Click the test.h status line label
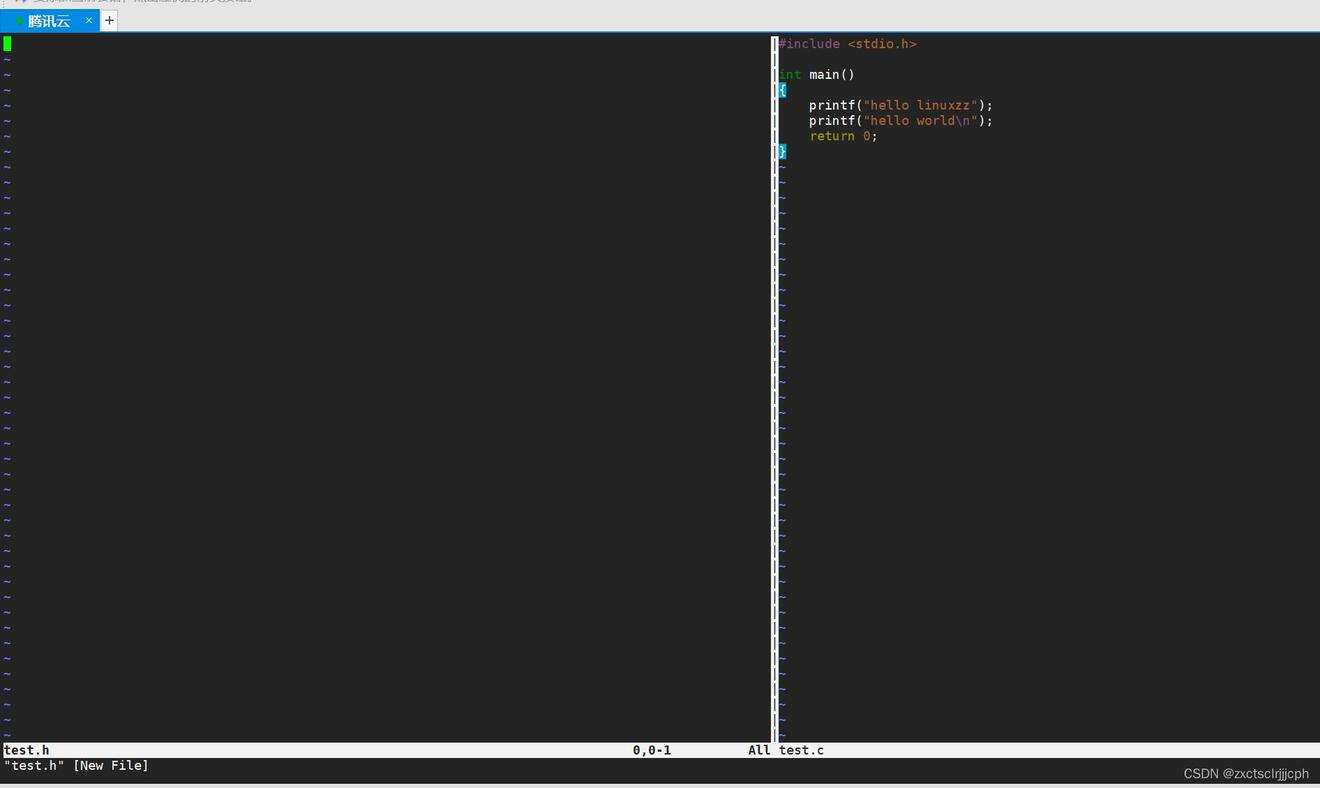Image resolution: width=1320 pixels, height=788 pixels. [27, 750]
